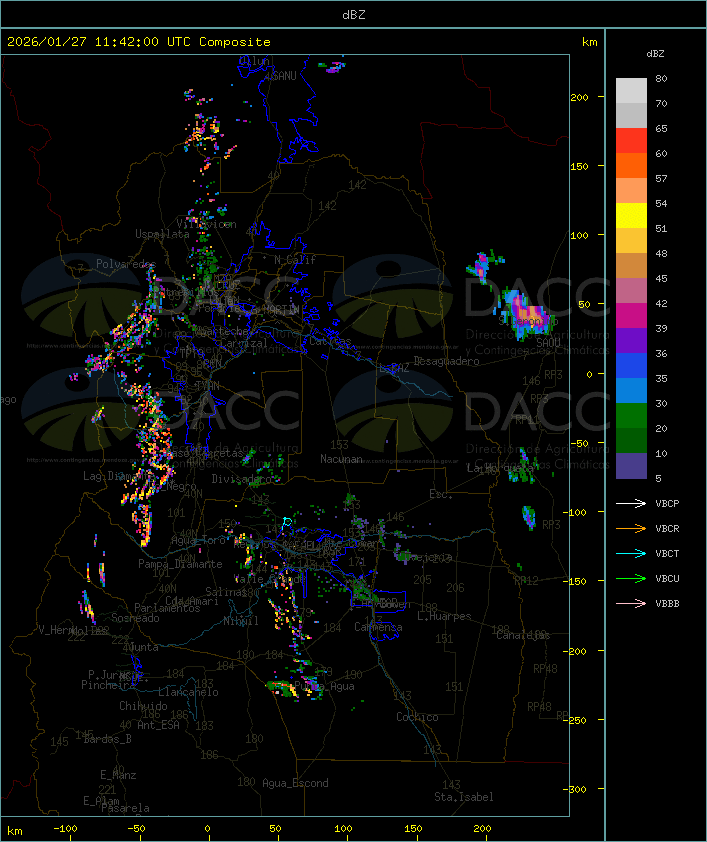707x842 pixels.
Task: Click the Divisadero place label
Action: [242, 478]
